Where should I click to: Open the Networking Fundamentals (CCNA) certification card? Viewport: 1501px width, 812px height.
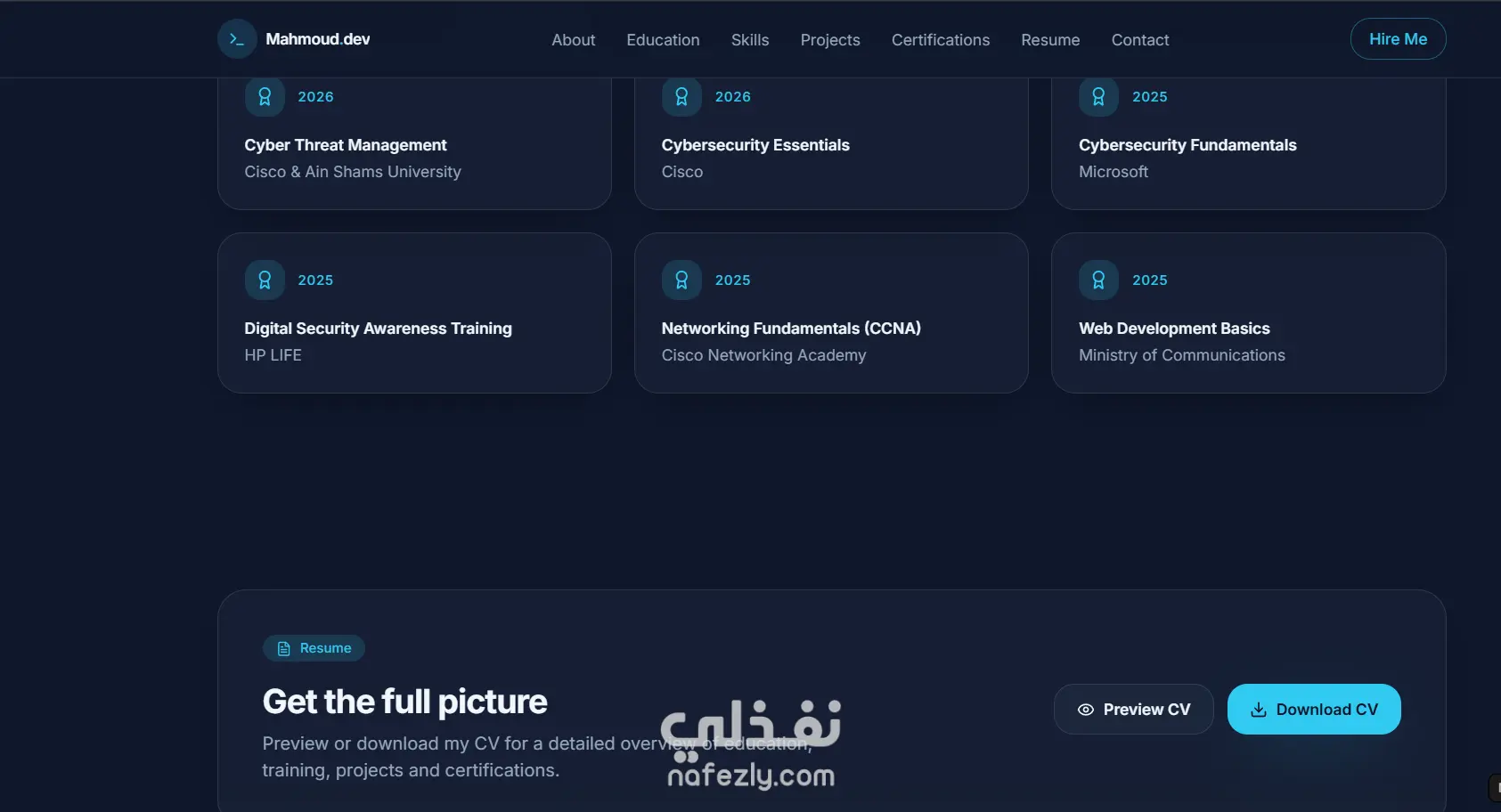831,313
